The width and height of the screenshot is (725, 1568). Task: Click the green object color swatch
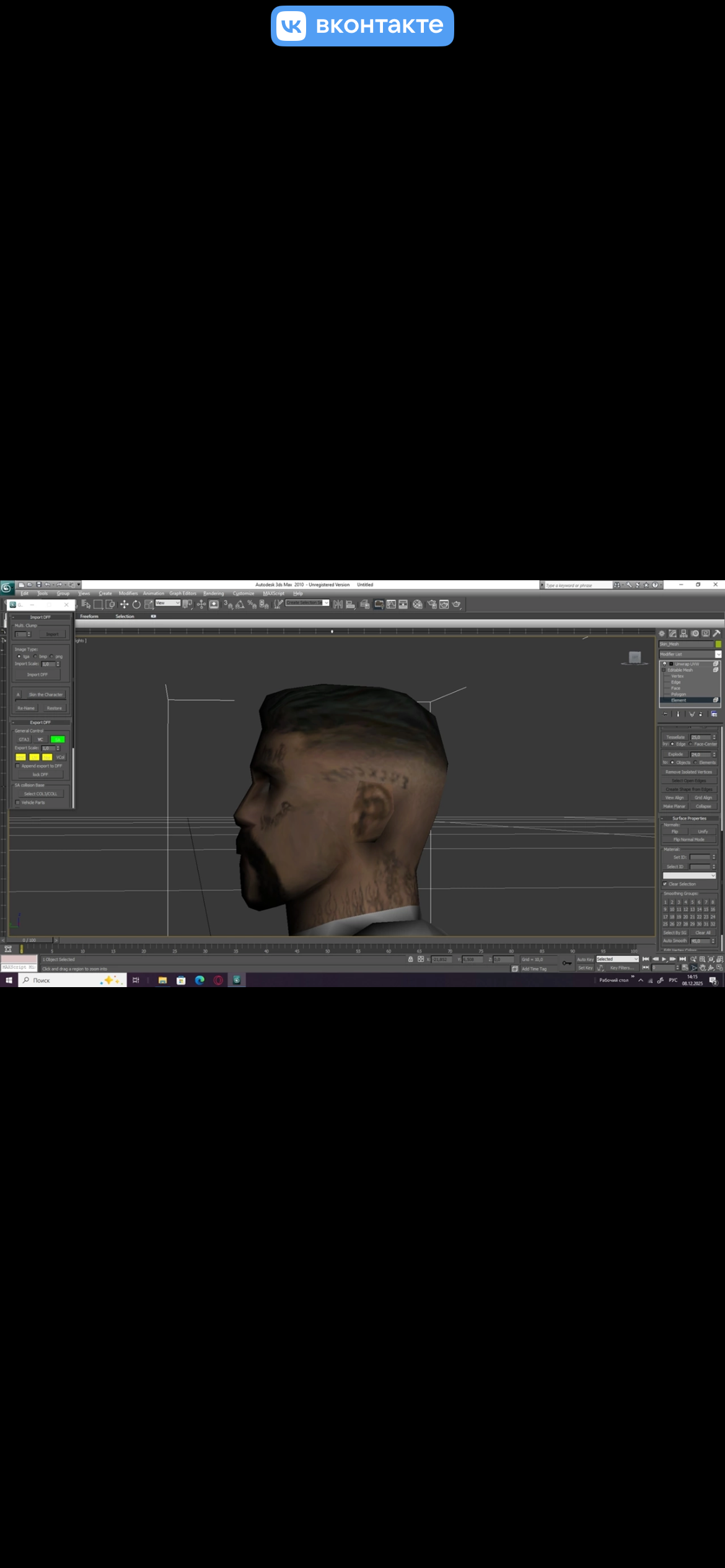pyautogui.click(x=718, y=644)
